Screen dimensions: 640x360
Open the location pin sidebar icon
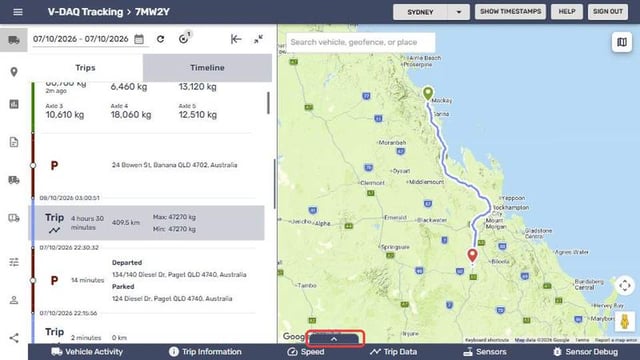point(14,72)
